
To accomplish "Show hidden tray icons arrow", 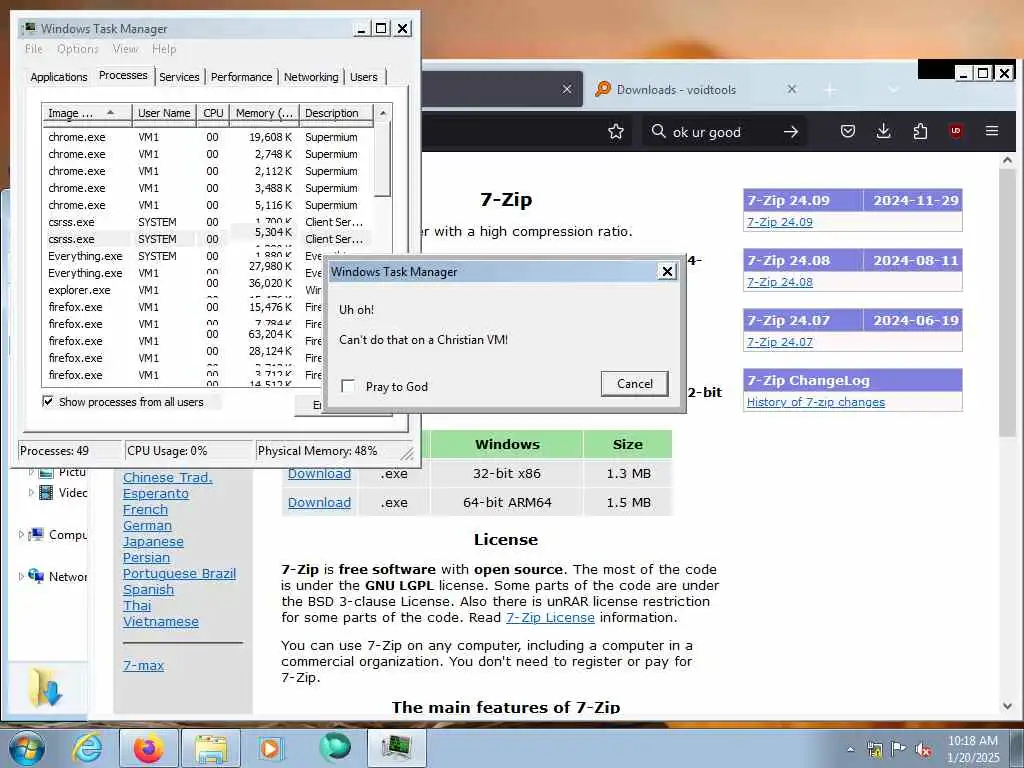I will (850, 749).
